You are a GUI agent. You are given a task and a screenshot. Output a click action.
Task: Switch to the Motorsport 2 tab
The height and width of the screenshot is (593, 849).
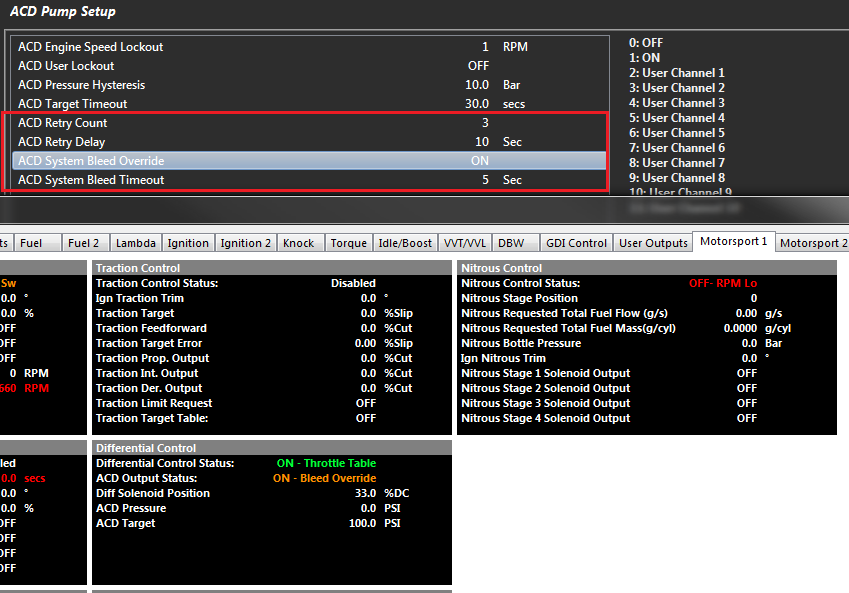[812, 242]
